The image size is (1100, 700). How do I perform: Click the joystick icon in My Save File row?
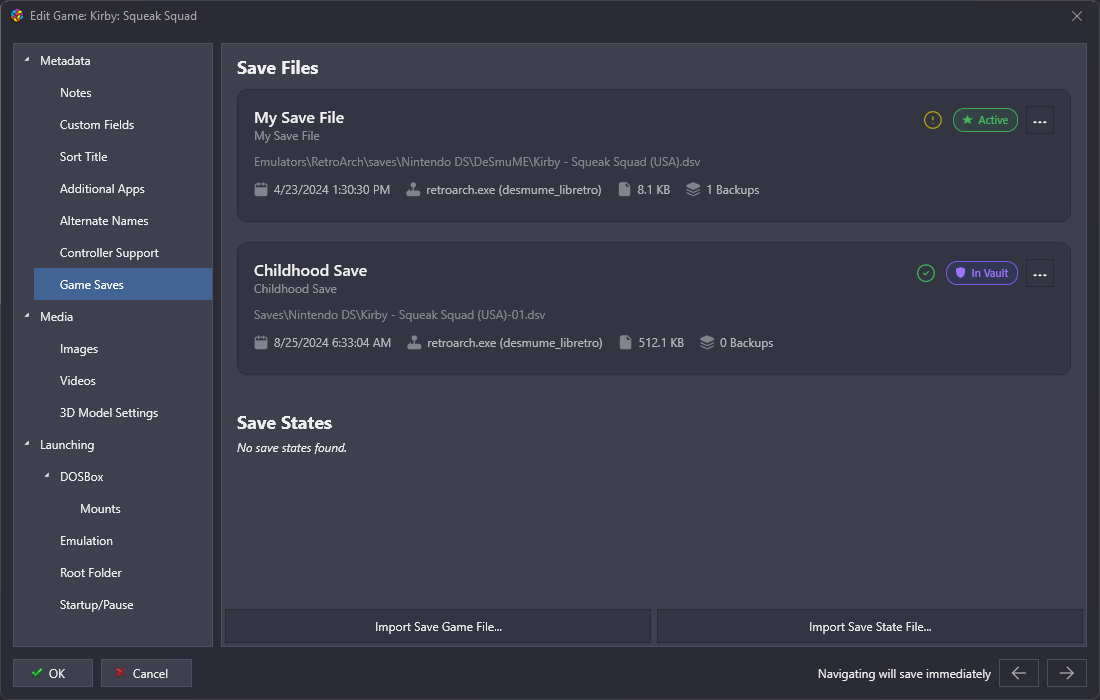point(413,189)
